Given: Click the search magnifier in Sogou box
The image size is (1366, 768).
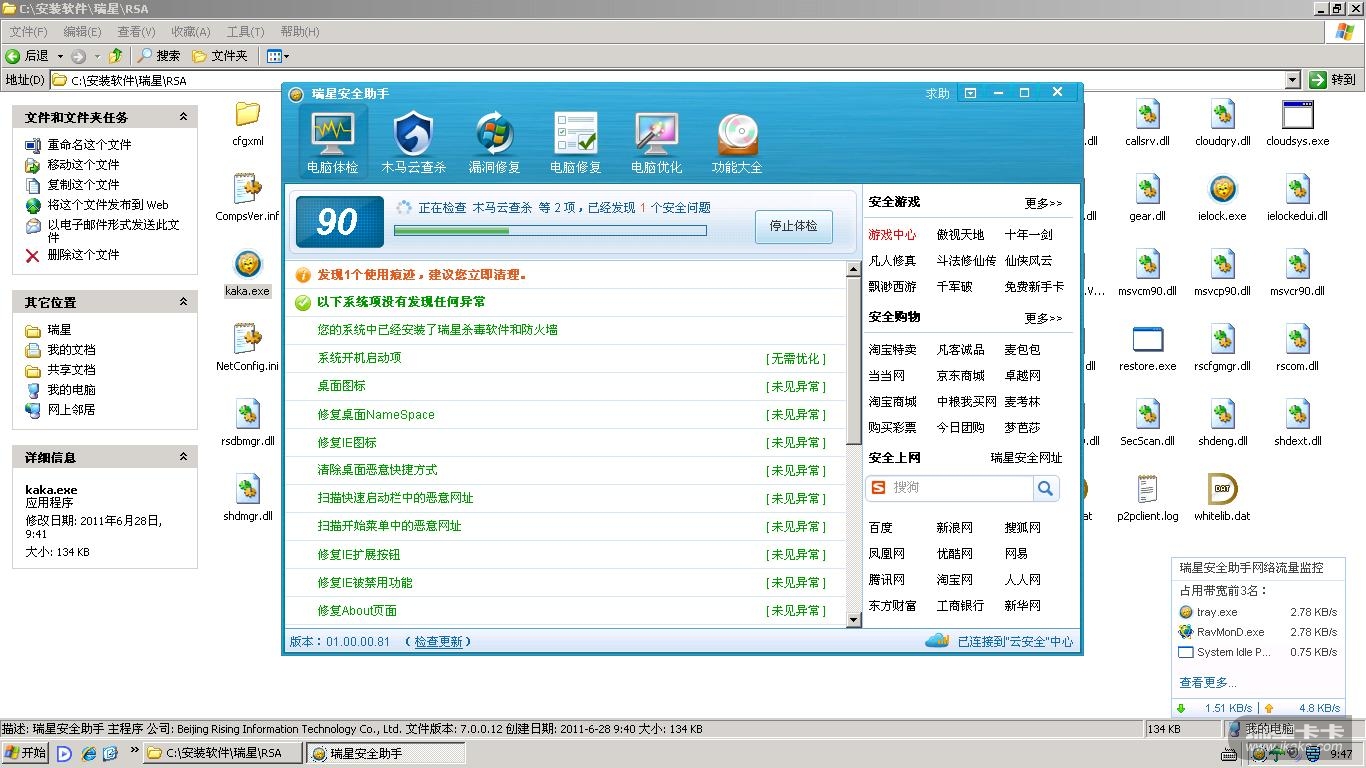Looking at the screenshot, I should tap(1046, 488).
